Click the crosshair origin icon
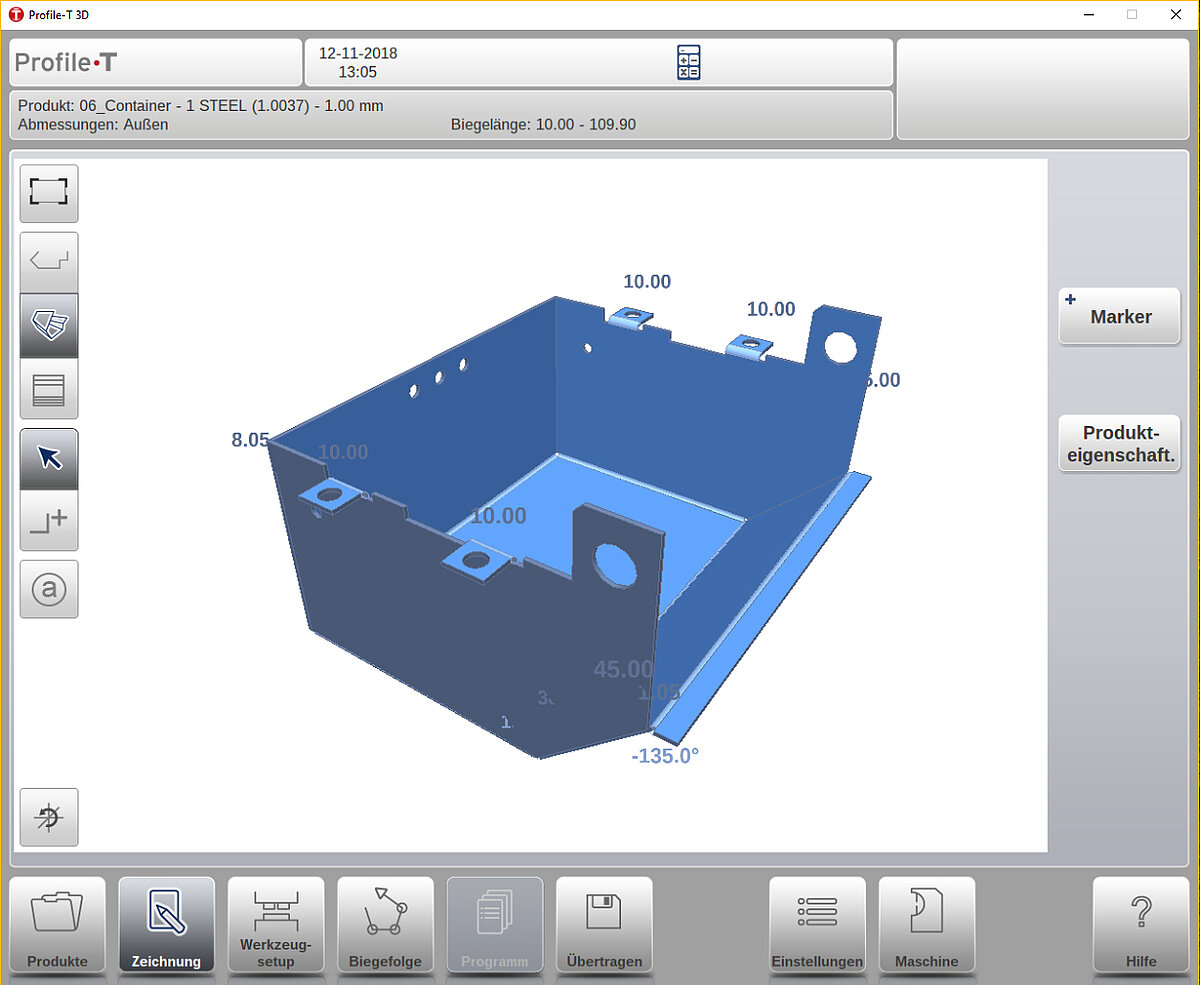 click(49, 817)
